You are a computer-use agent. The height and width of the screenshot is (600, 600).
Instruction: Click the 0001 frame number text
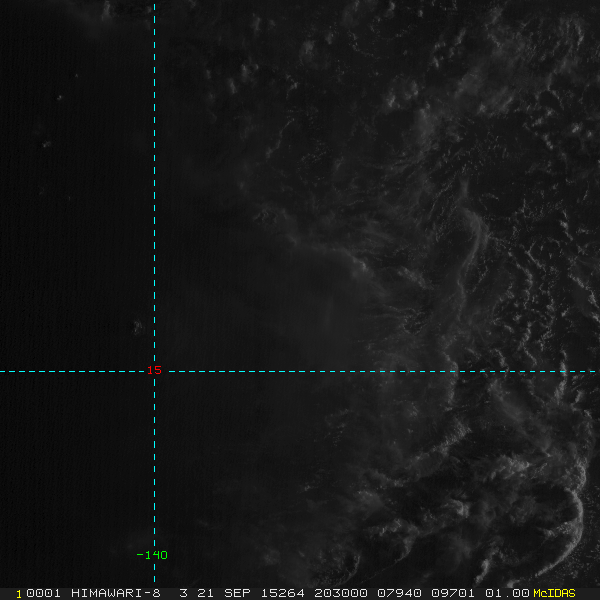43,593
